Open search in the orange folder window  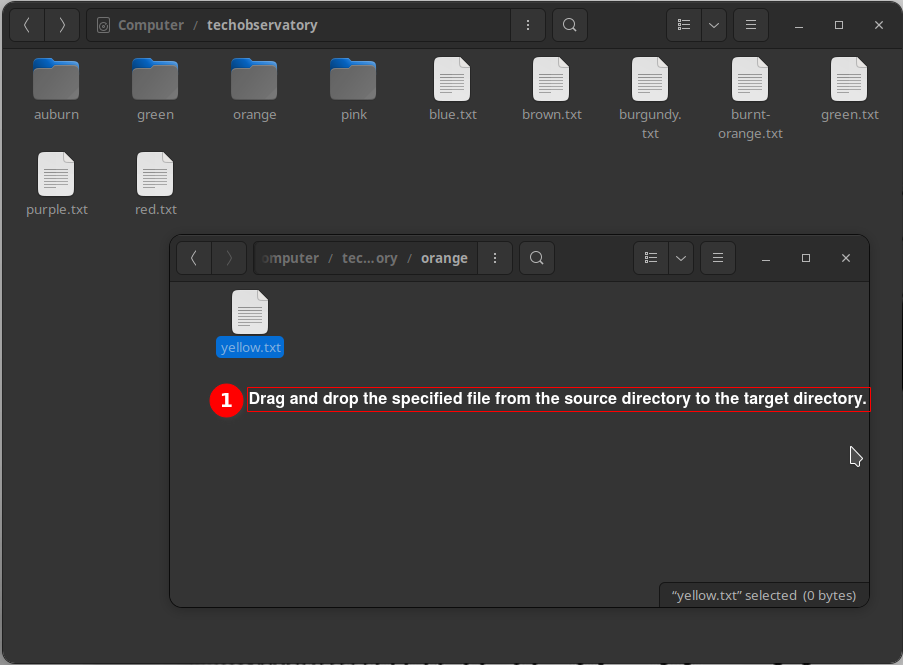pos(536,258)
